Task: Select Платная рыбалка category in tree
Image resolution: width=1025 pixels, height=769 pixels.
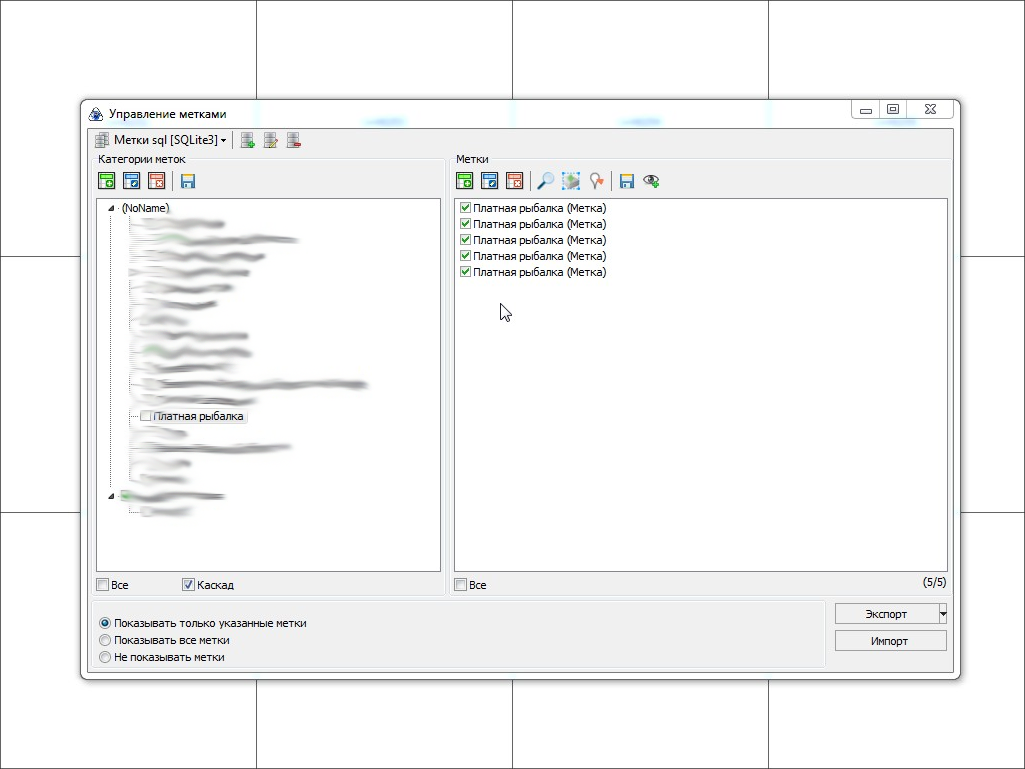Action: [198, 416]
